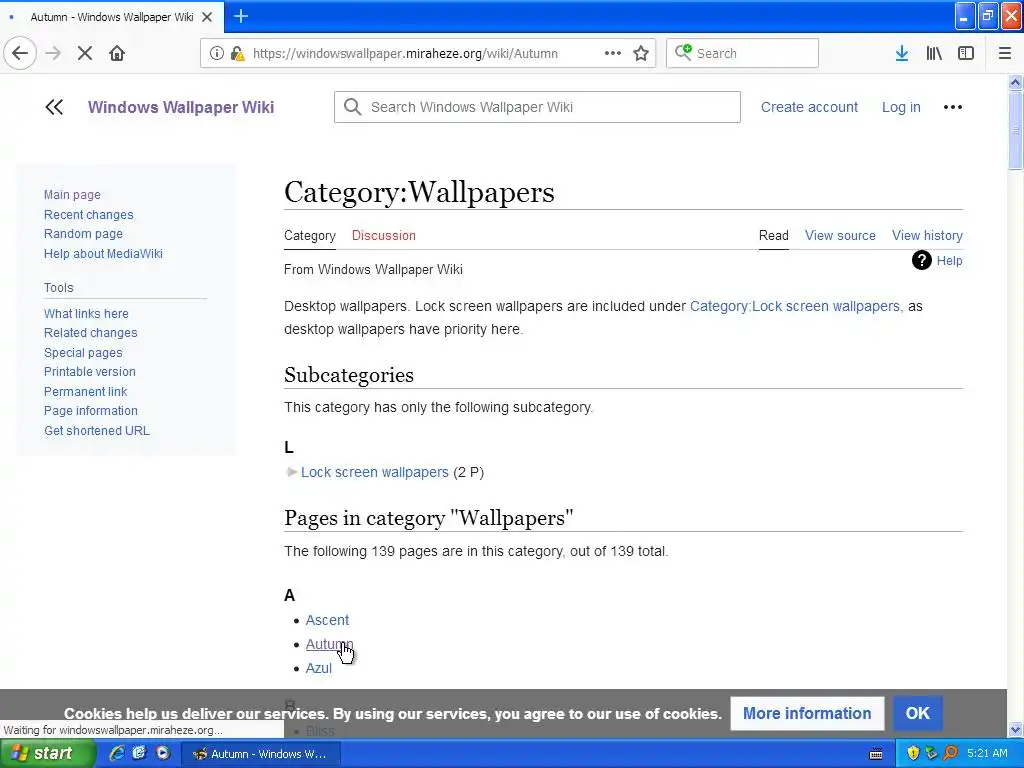This screenshot has width=1024, height=768.
Task: Switch to Autumn - Windows W... taskbar button
Action: 259,754
